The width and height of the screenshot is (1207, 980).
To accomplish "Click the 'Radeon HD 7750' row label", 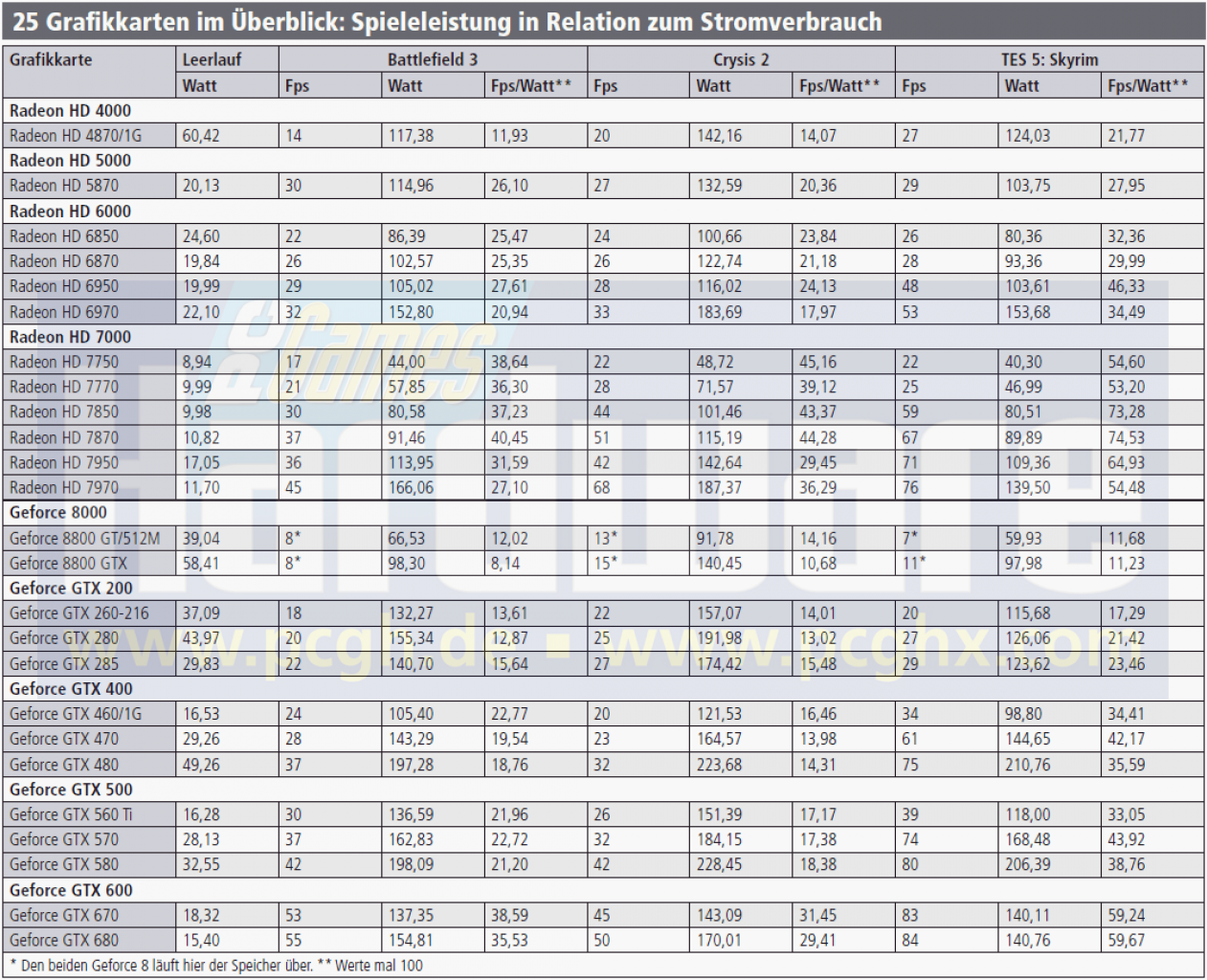I will [x=64, y=362].
